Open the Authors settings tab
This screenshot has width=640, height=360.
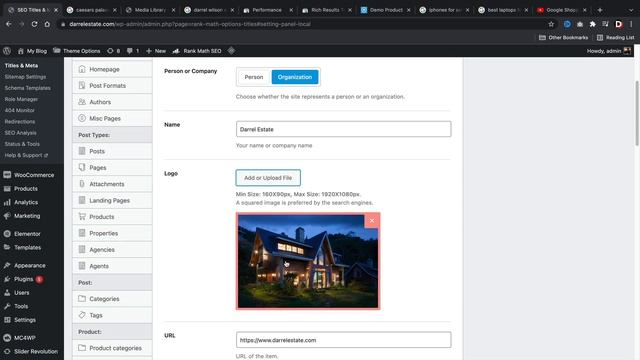point(112,102)
